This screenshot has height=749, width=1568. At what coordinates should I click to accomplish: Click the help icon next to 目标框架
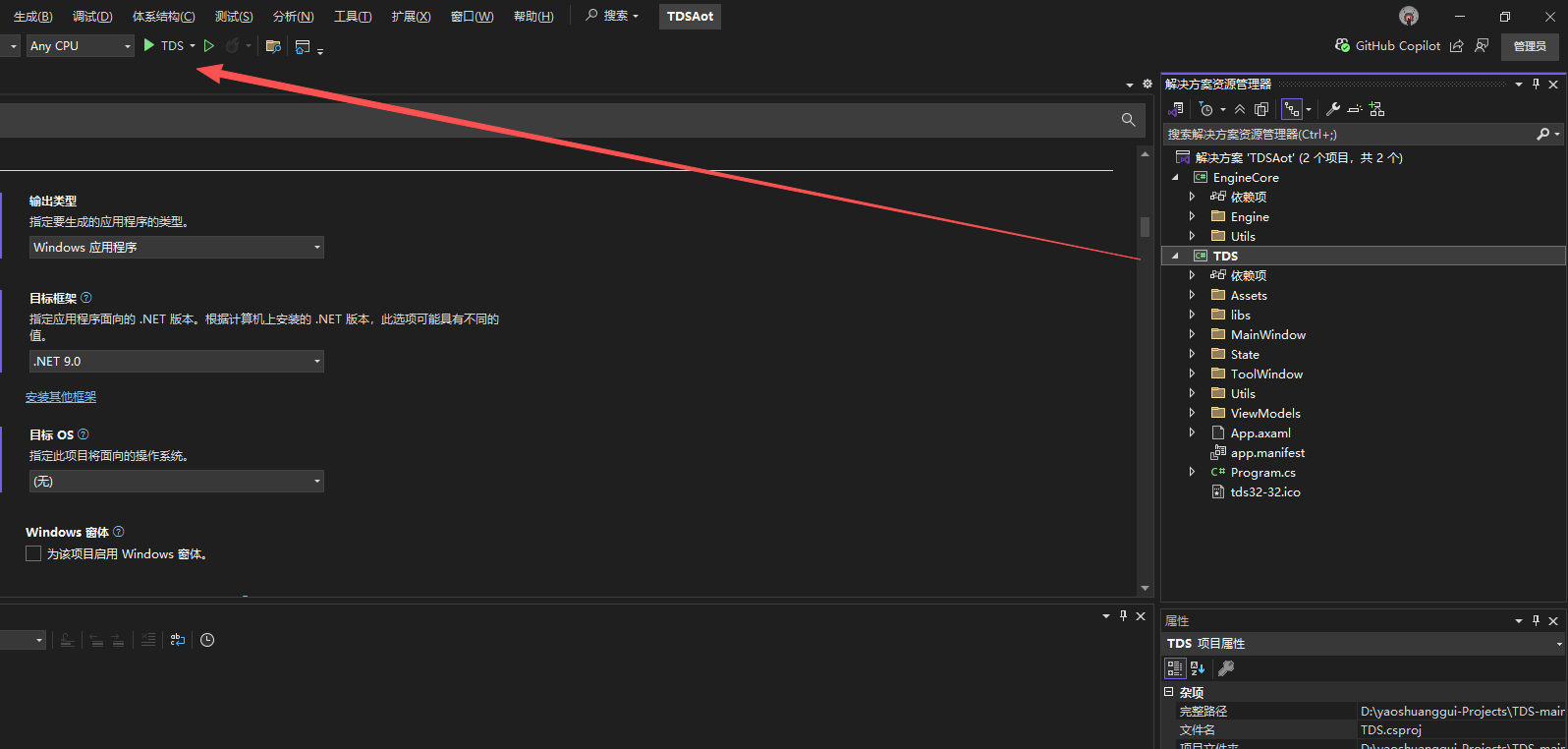(x=85, y=298)
